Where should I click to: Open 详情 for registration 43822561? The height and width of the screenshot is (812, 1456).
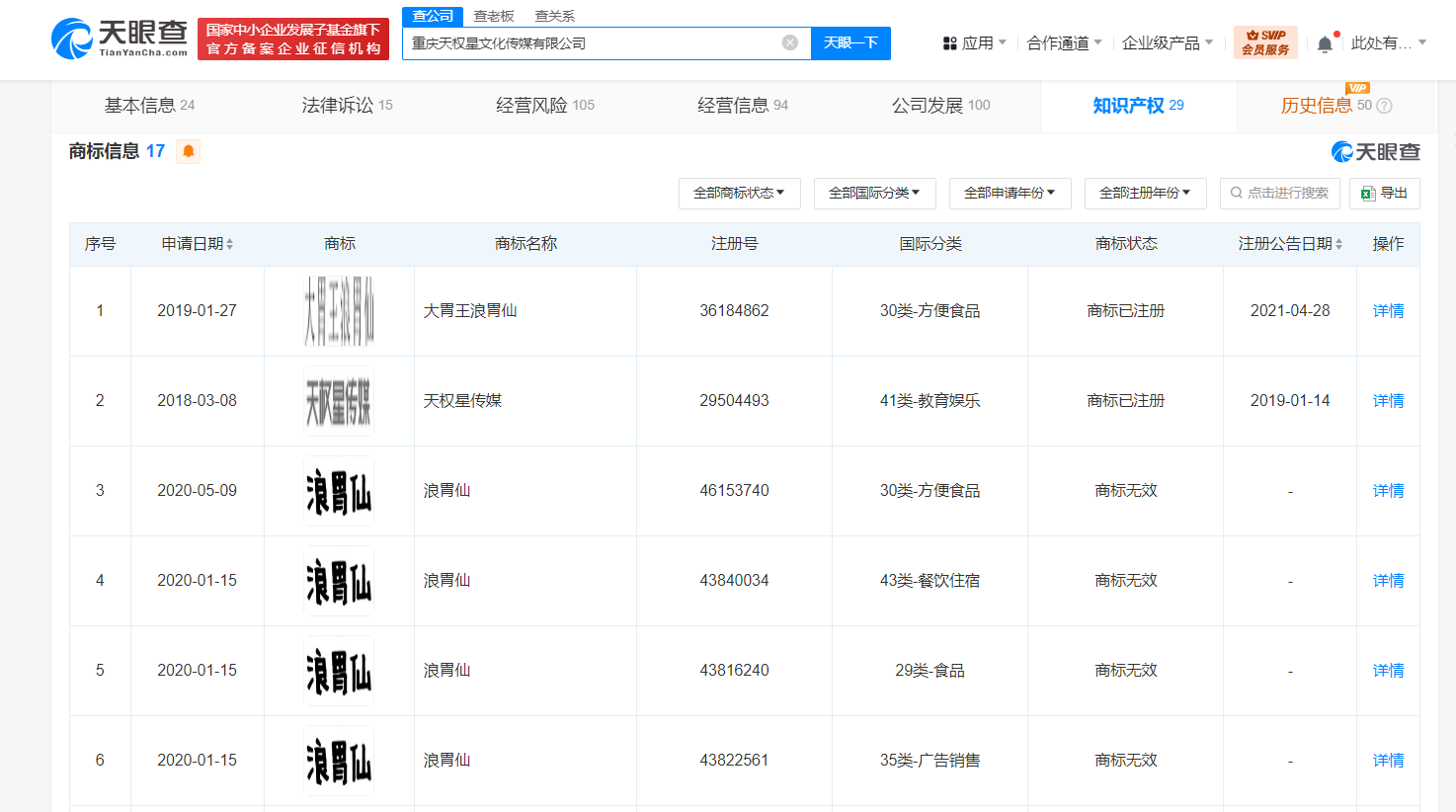(1388, 761)
